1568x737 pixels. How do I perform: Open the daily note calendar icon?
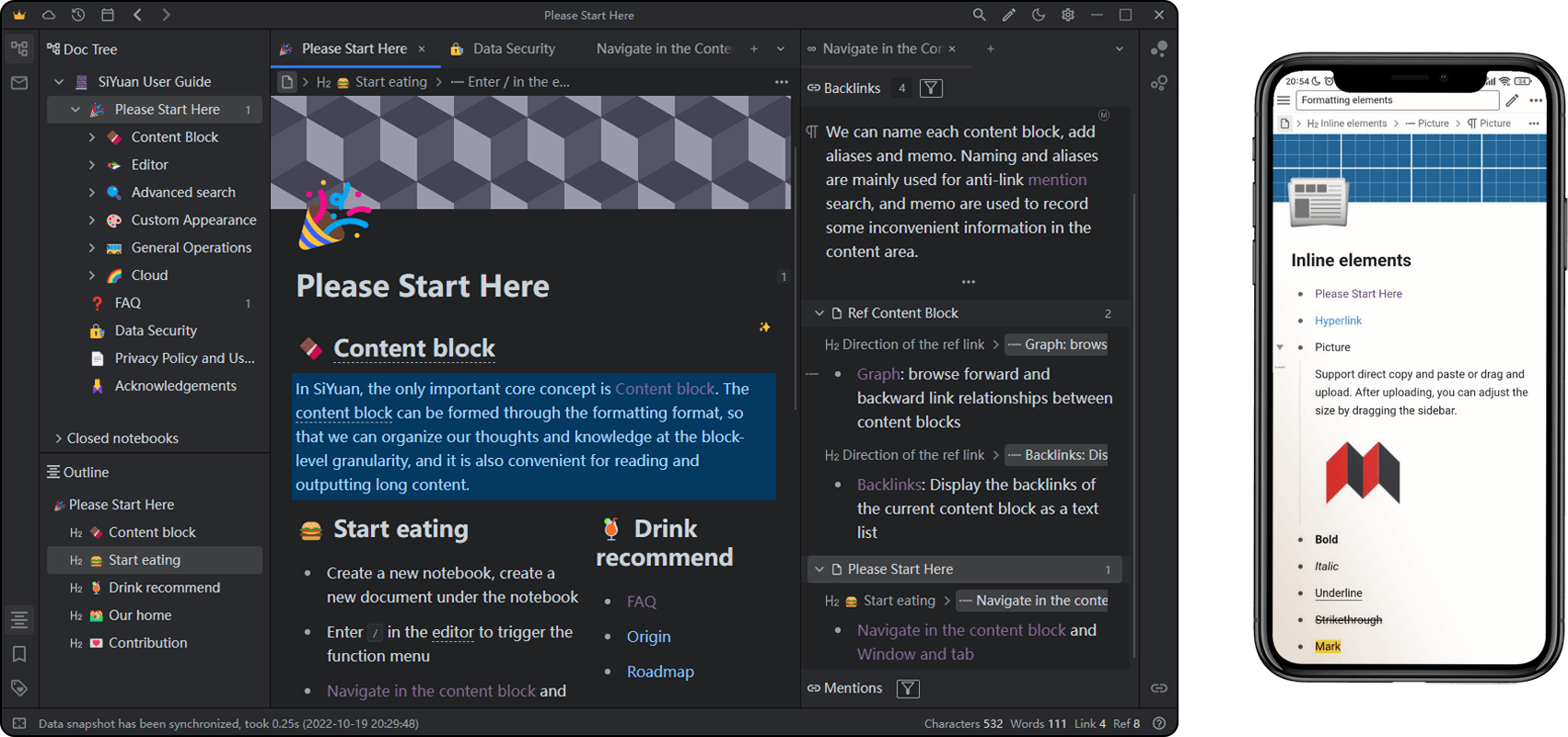[x=108, y=15]
